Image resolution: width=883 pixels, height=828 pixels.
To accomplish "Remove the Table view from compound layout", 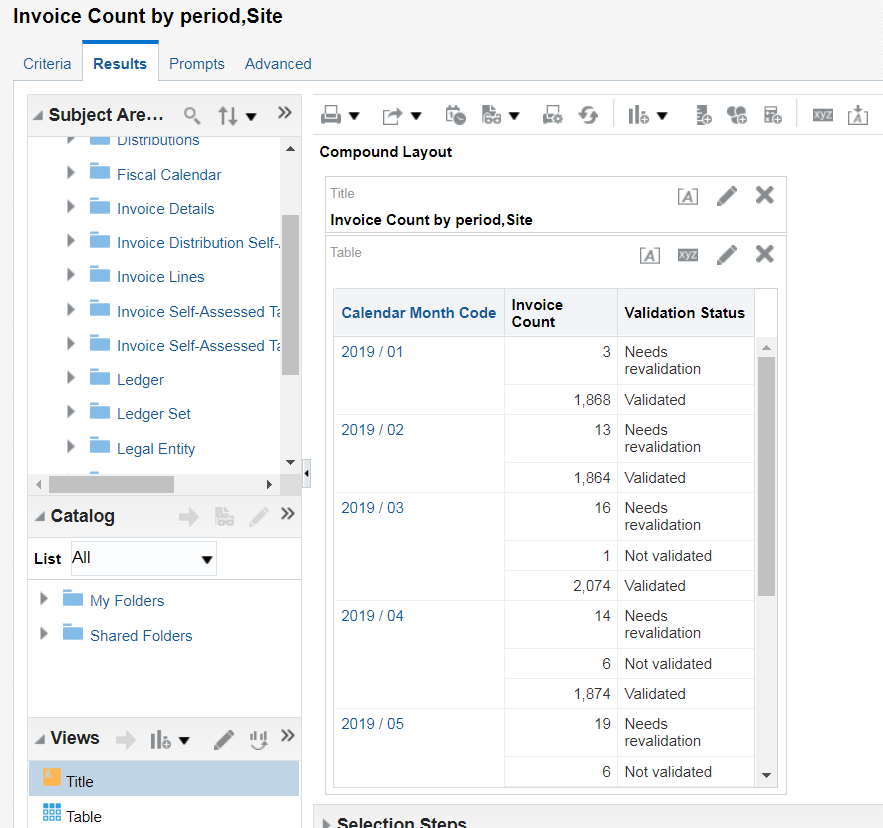I will tap(764, 254).
